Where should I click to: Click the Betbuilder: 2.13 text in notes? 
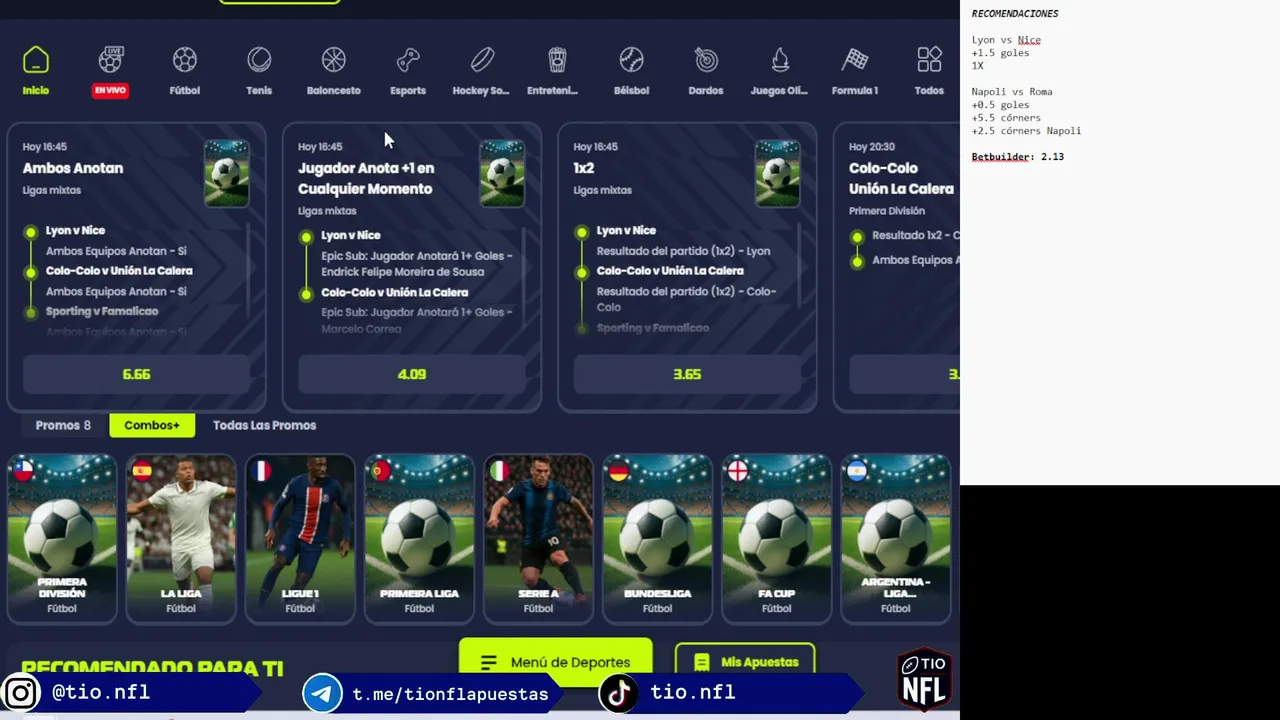pos(1018,157)
